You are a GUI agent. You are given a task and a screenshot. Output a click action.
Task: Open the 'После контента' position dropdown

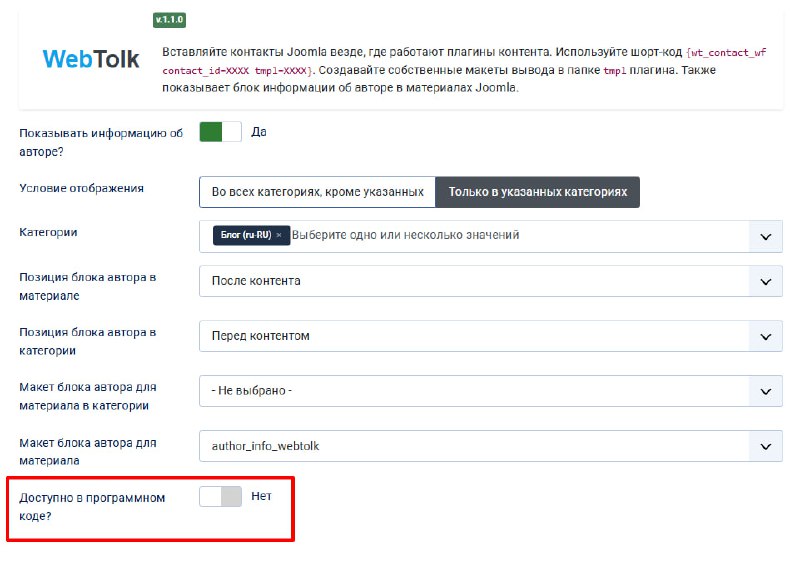click(490, 281)
